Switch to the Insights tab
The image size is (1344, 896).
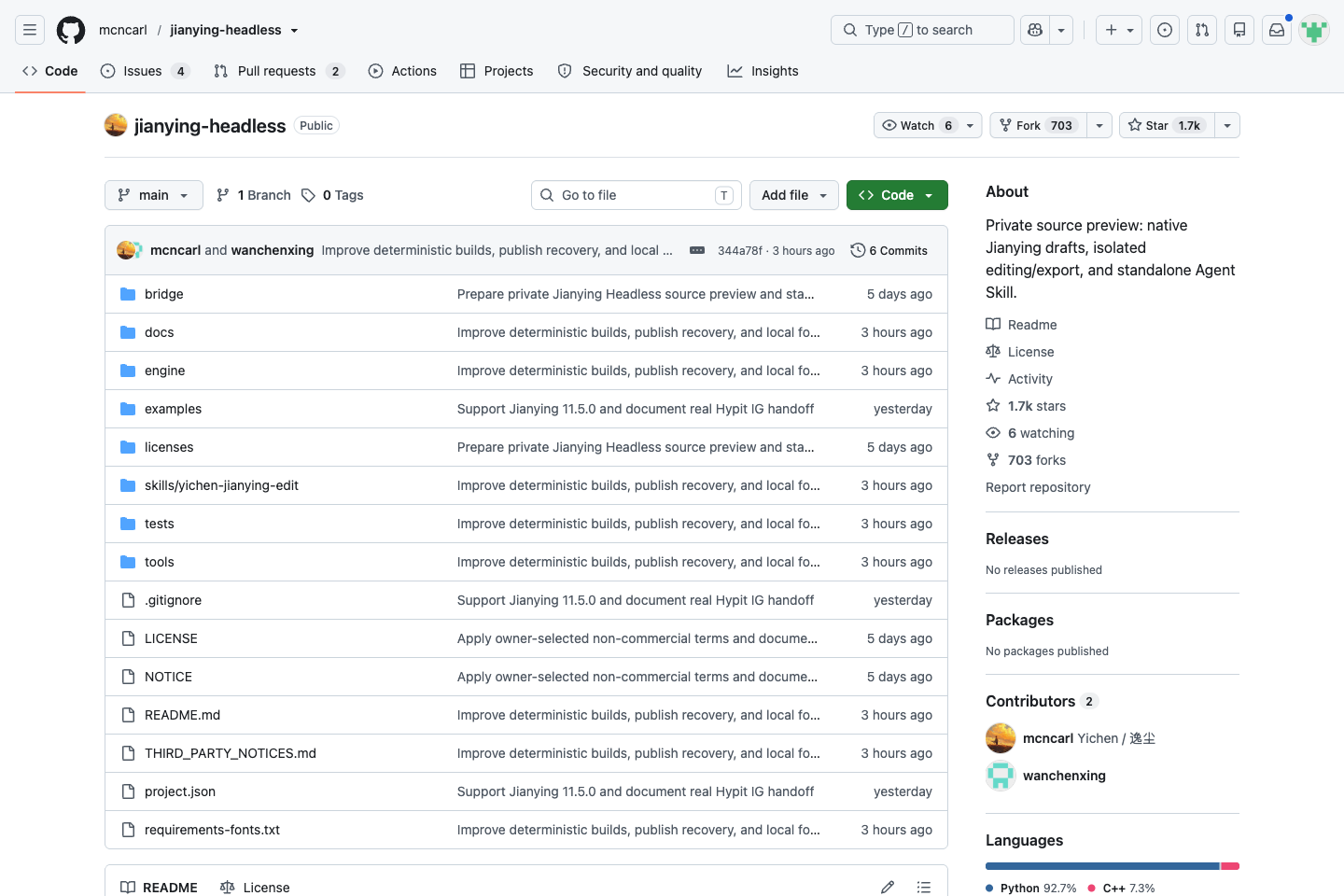coord(763,71)
